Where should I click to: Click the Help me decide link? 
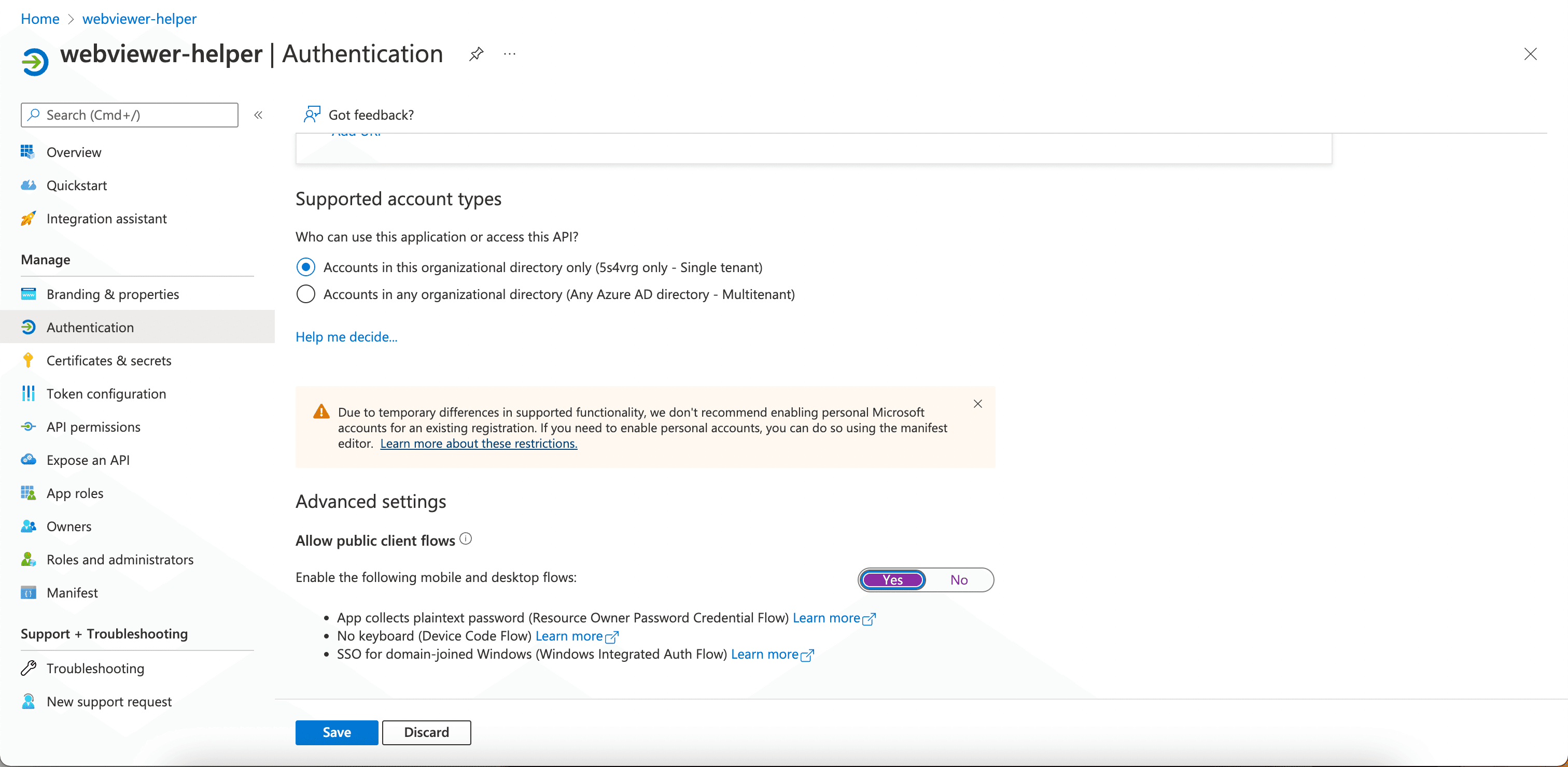(346, 337)
